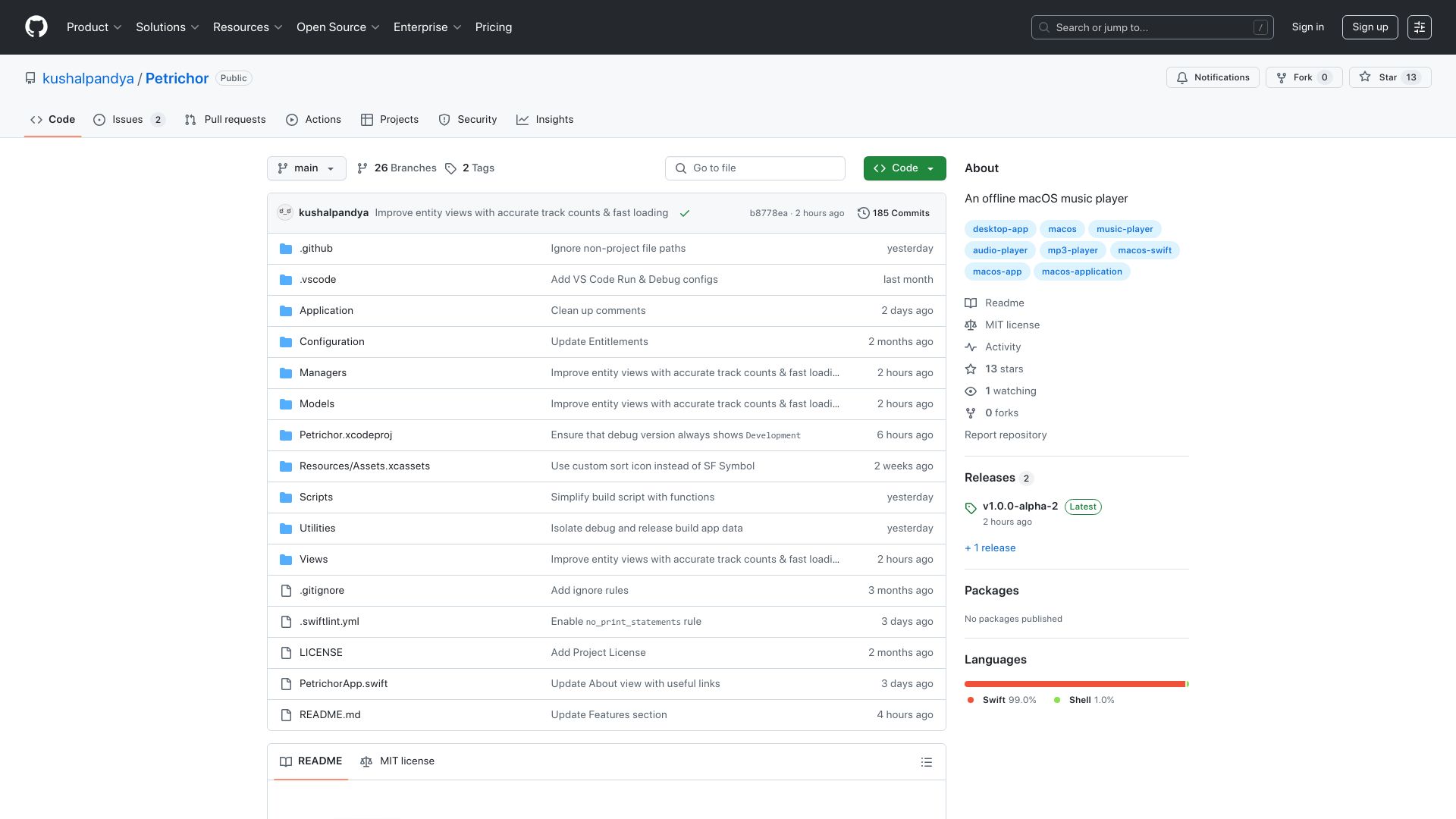Open the main branch selector dropdown

click(306, 168)
